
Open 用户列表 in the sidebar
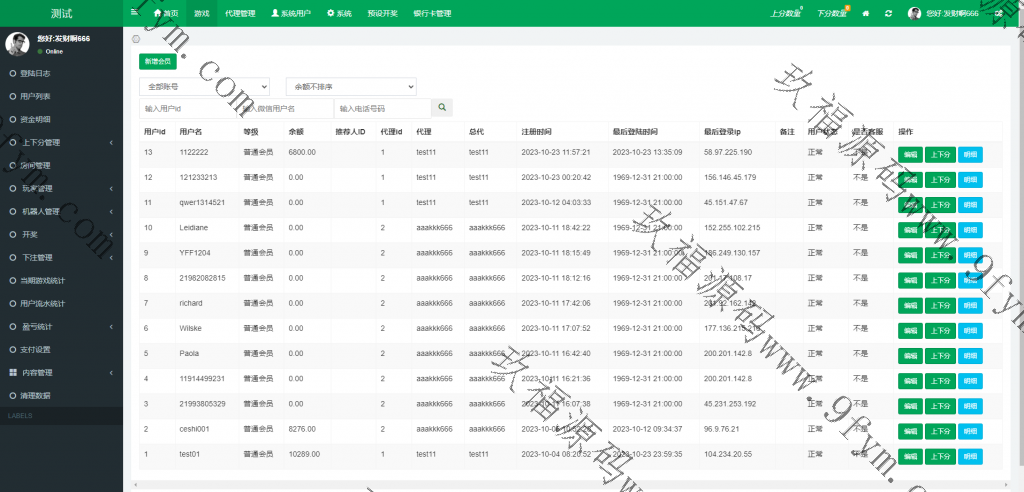pyautogui.click(x=36, y=96)
